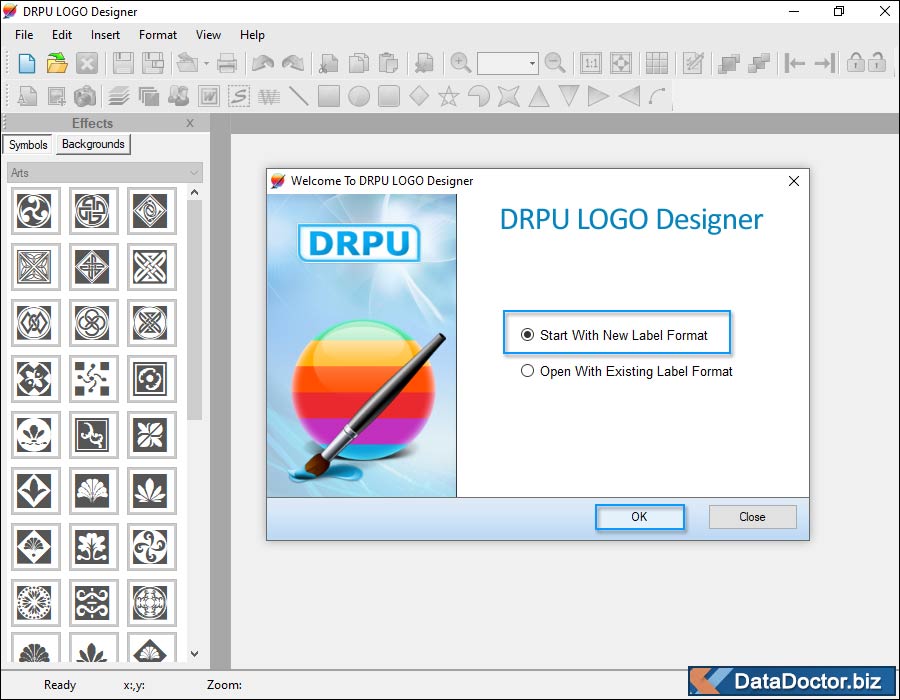Image resolution: width=900 pixels, height=700 pixels.
Task: Click the align-right arrow icon
Action: click(825, 63)
